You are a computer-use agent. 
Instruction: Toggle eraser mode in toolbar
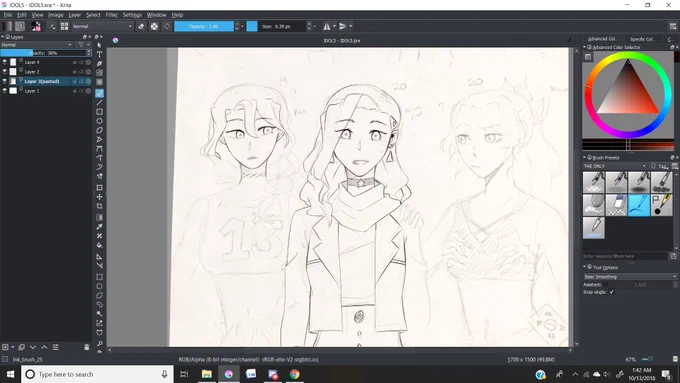141,26
